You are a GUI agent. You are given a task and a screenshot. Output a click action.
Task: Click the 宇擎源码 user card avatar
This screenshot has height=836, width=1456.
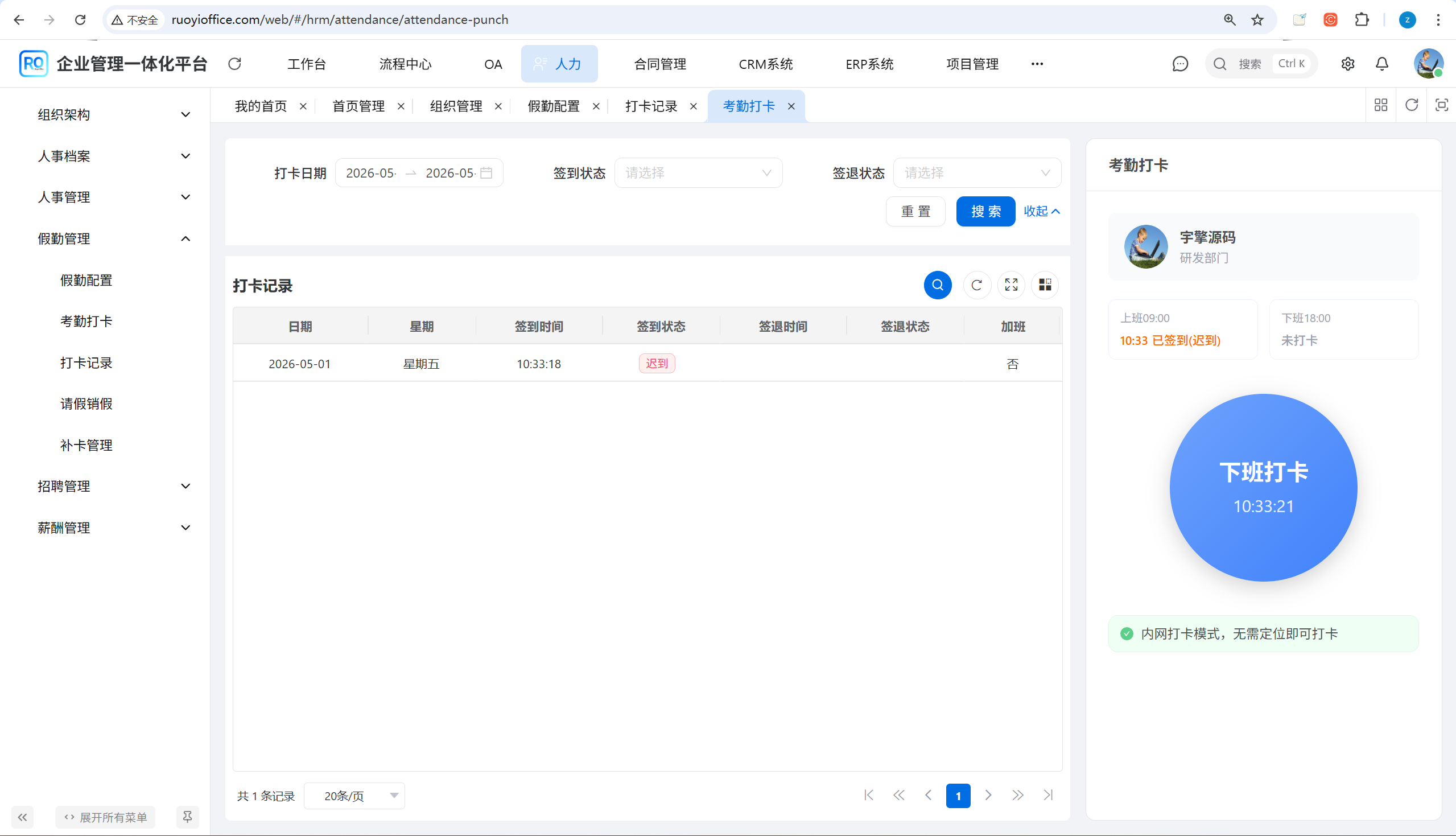point(1145,246)
